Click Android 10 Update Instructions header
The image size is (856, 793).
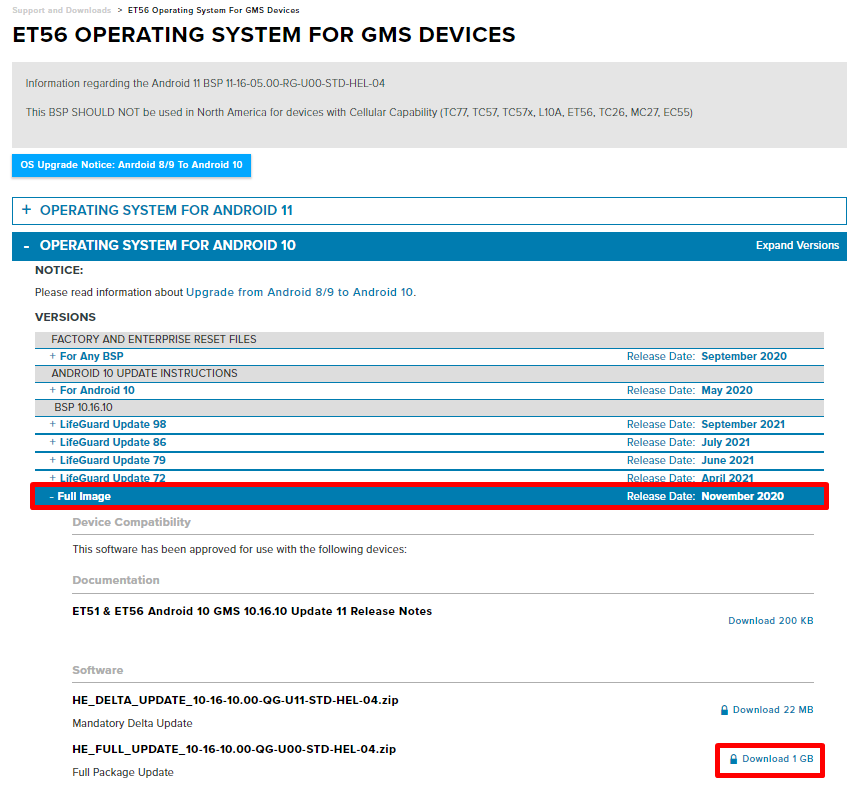[x=429, y=373]
